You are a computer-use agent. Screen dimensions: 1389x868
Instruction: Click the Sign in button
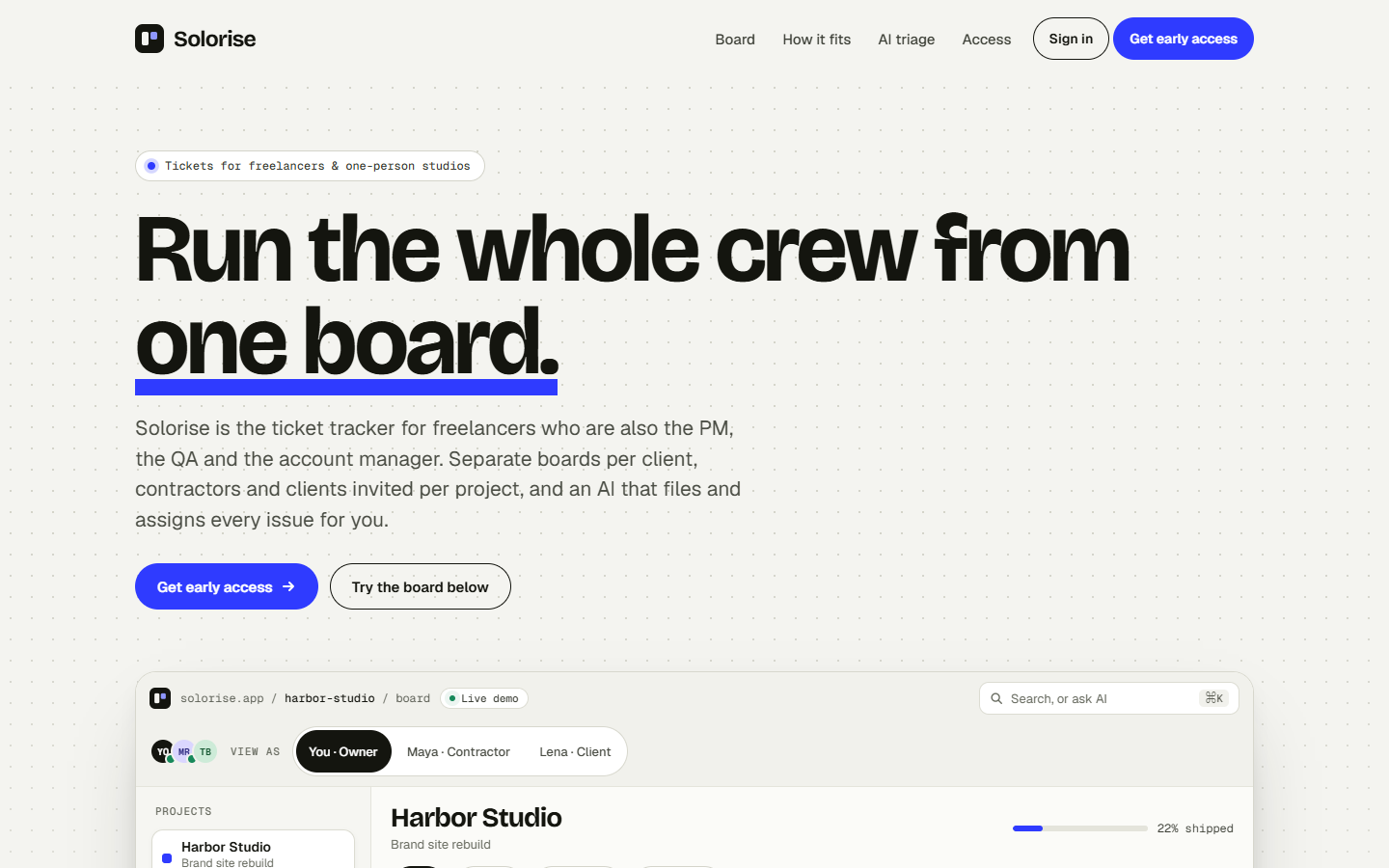pos(1071,39)
